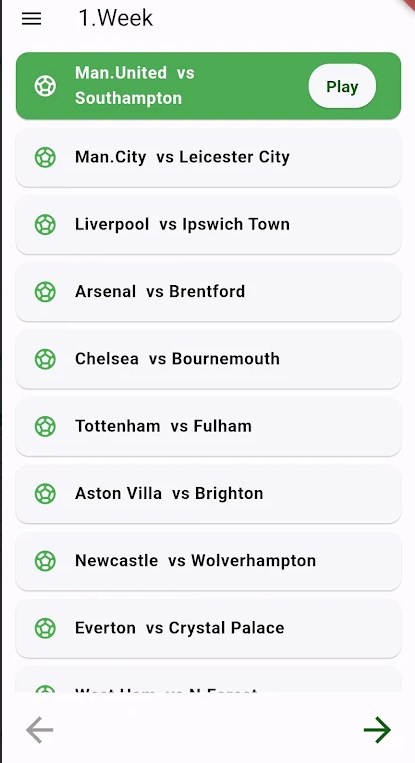Click soccer ball icon beside Chelsea match
The width and height of the screenshot is (415, 763).
[45, 359]
